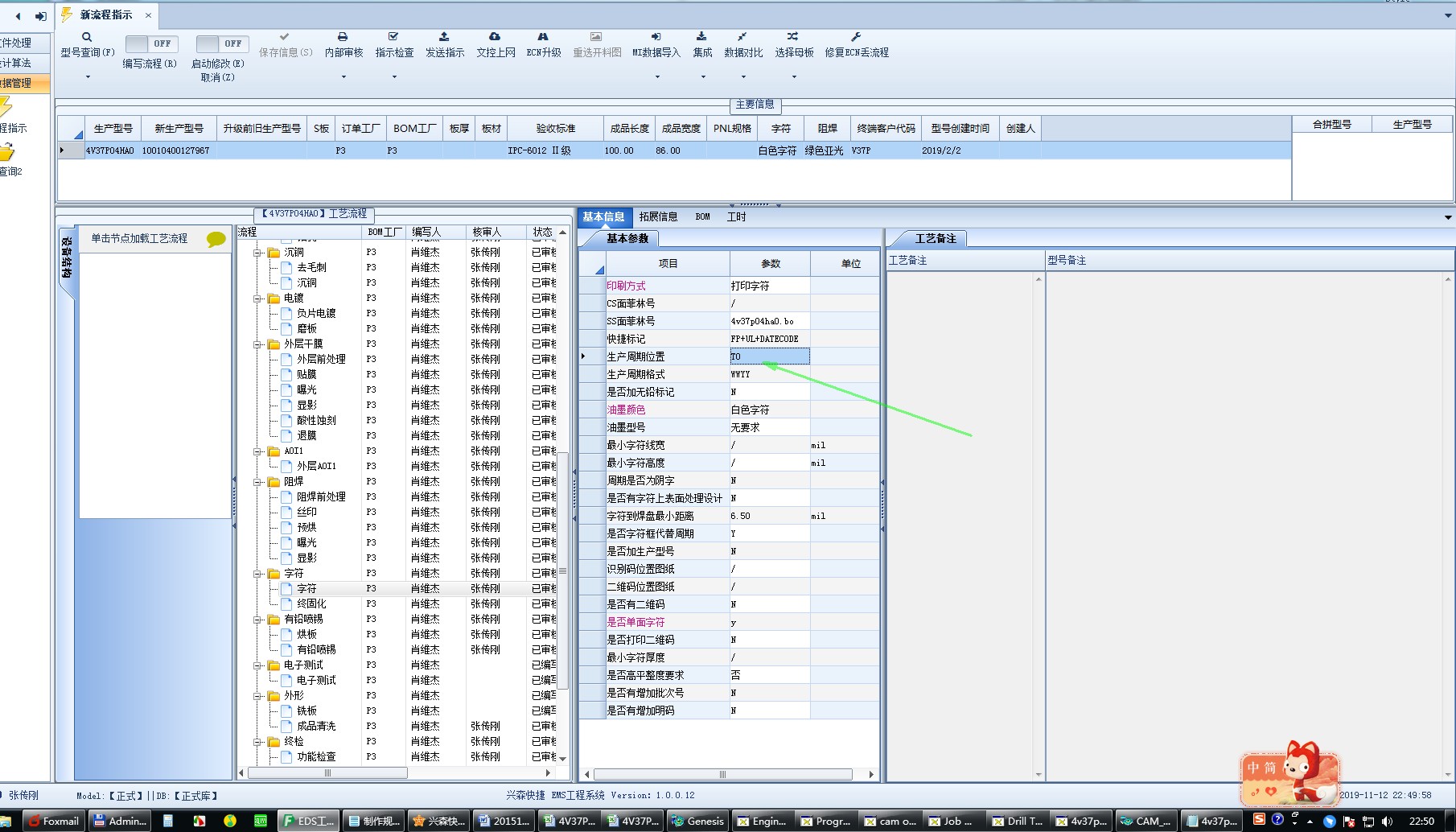The image size is (1456, 832).
Task: Collapse the 有铅喷锡 folder tree node
Action: point(257,620)
